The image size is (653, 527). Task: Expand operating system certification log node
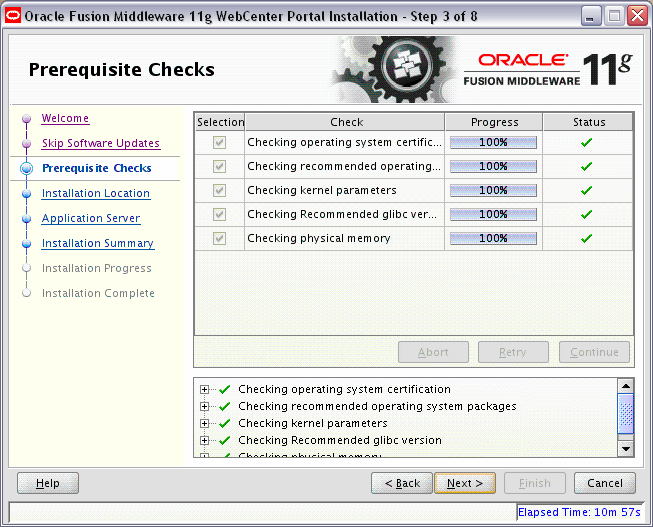204,390
